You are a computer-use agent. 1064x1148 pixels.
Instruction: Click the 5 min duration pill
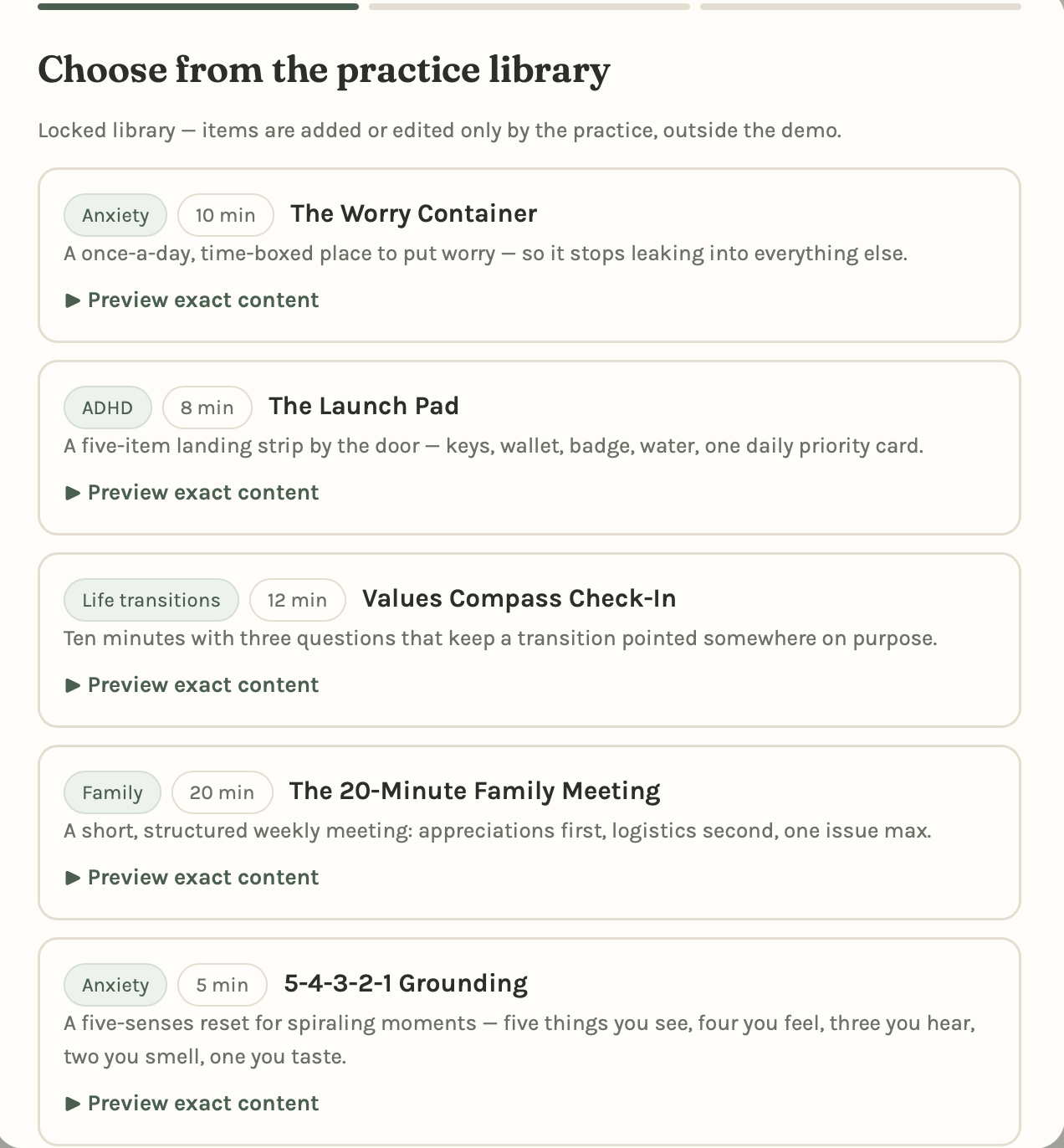[223, 985]
